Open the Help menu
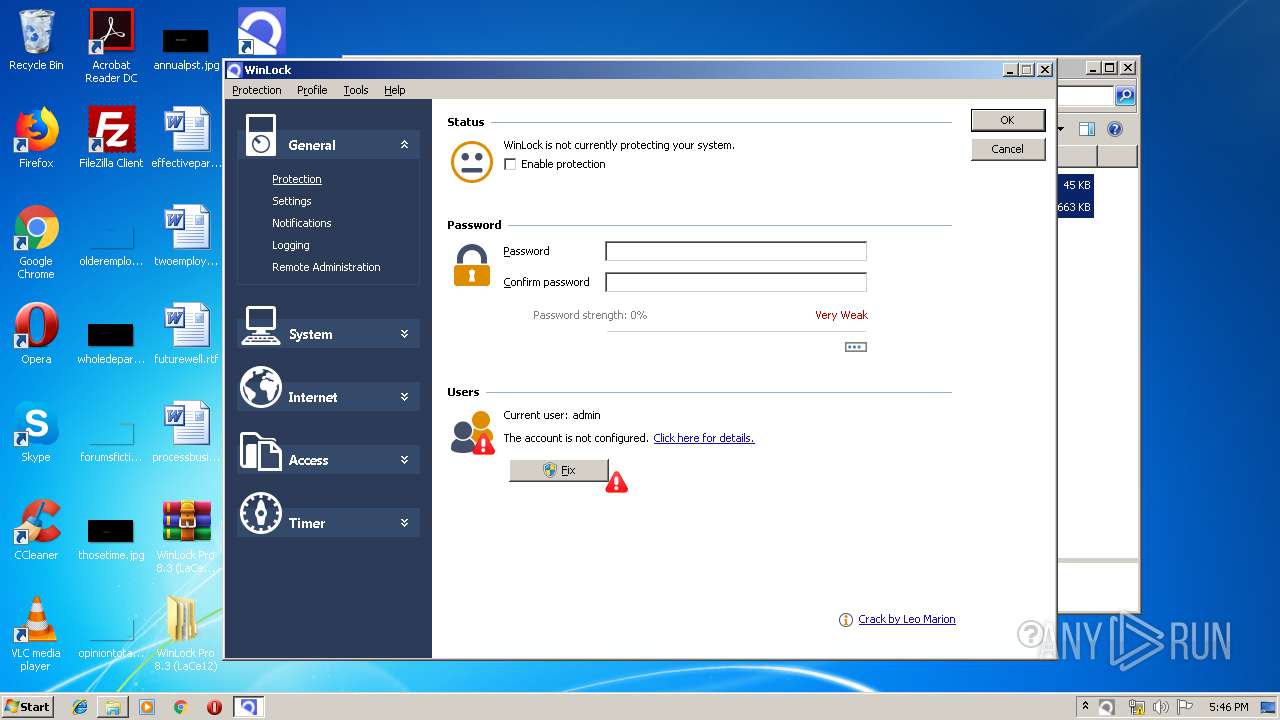 coord(395,90)
